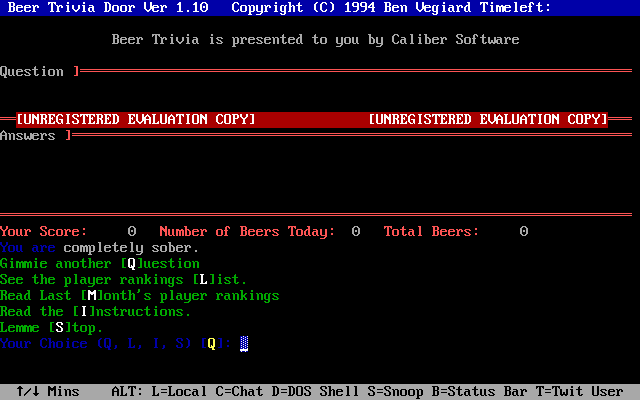Click the Your Choice input cursor
Image resolution: width=640 pixels, height=400 pixels.
coord(244,343)
